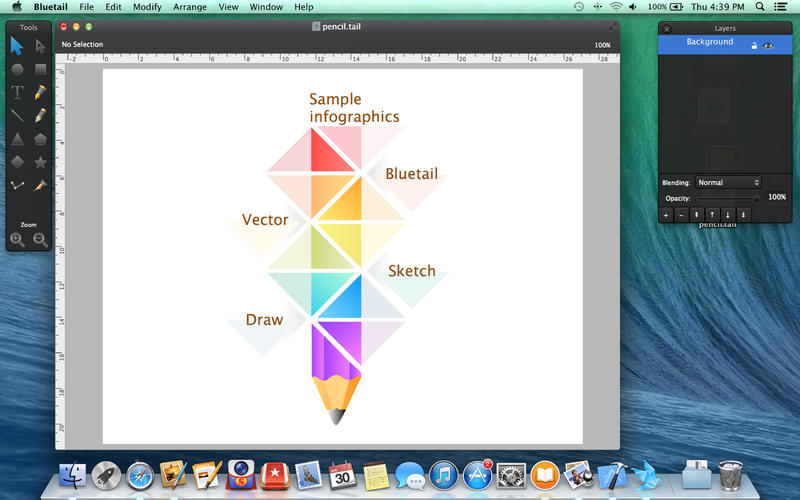Hide the Background layer with eye icon
The image size is (800, 500).
[768, 45]
